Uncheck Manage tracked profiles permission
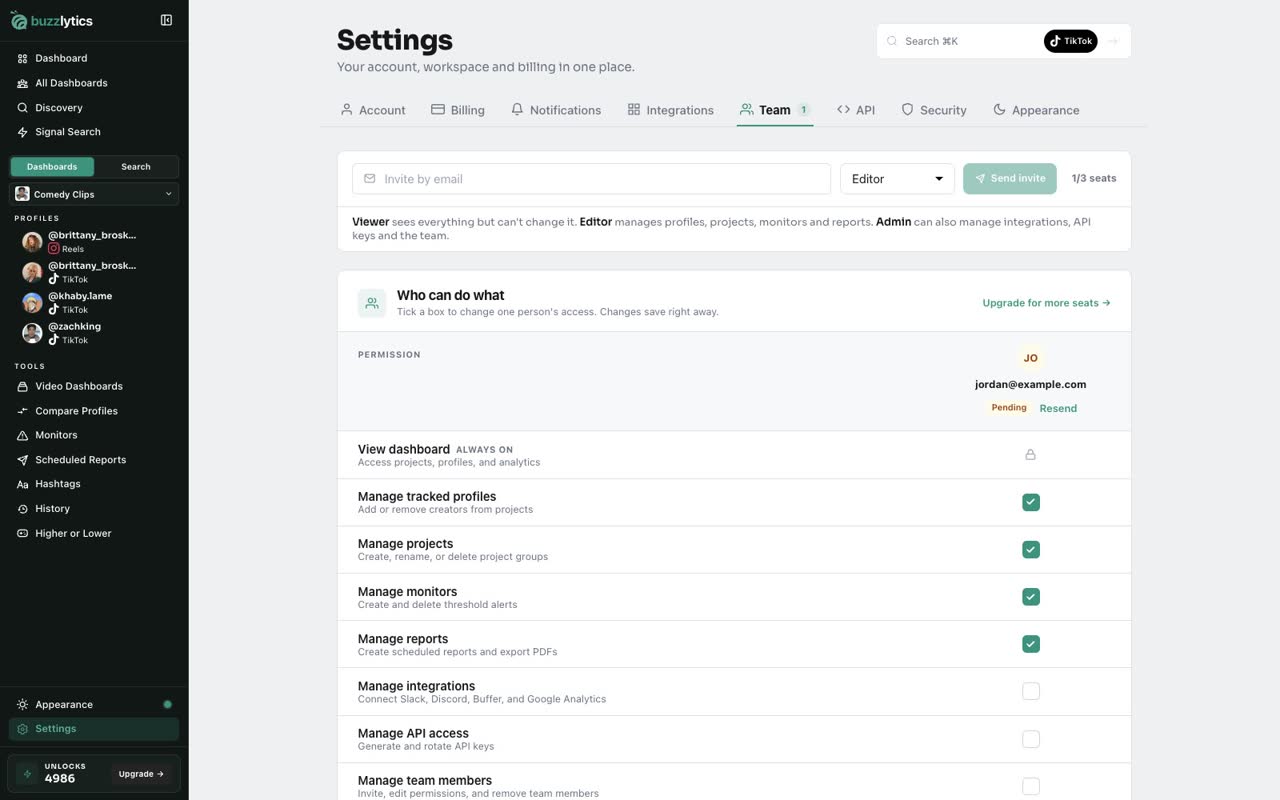 point(1031,502)
